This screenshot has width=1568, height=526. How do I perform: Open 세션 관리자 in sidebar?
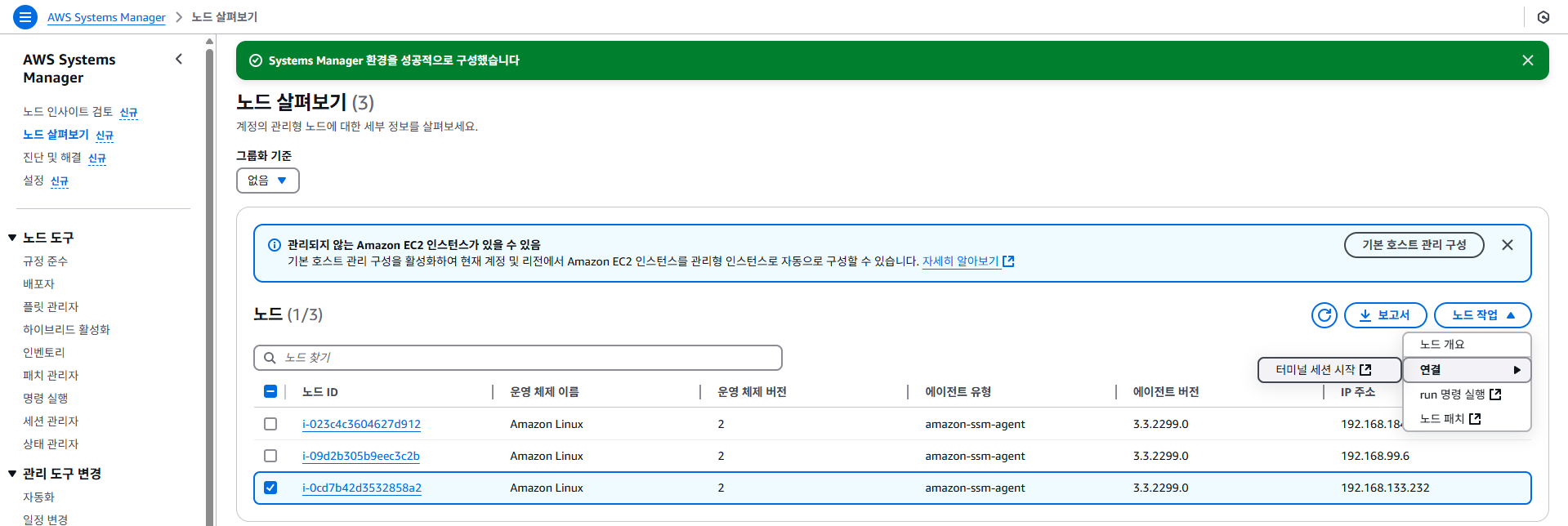51,421
